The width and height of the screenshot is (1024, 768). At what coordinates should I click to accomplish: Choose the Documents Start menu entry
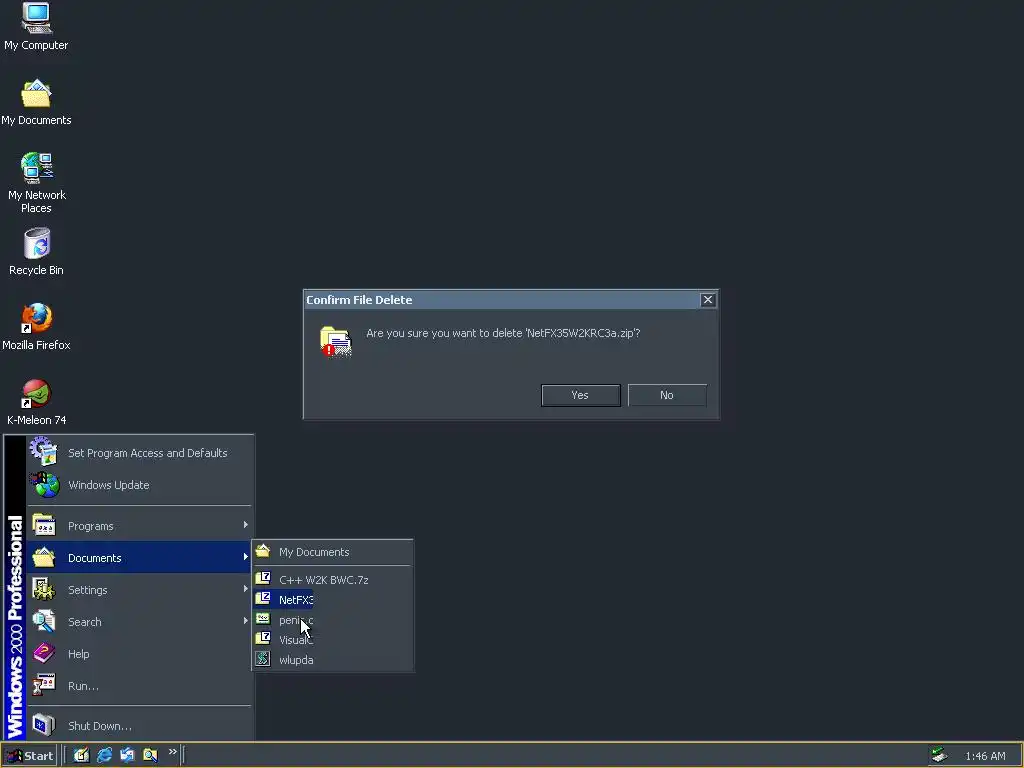(139, 557)
